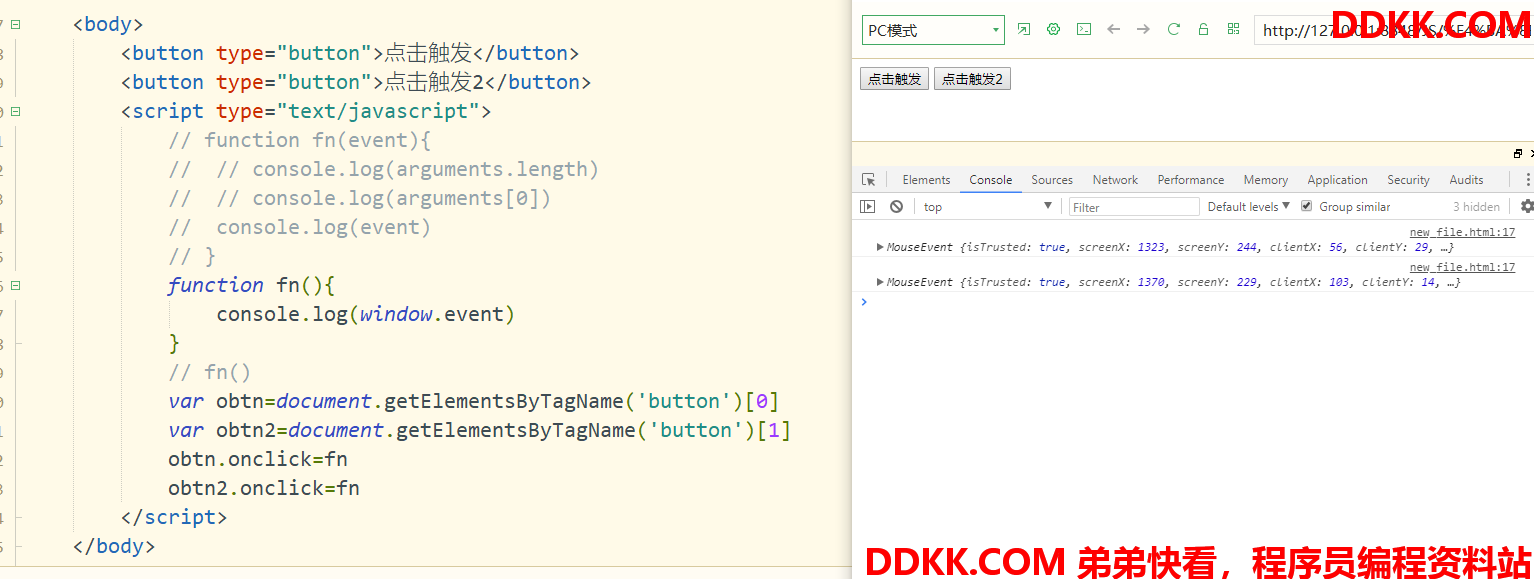This screenshot has width=1534, height=579.
Task: Go to the Memory tab
Action: (x=1266, y=180)
